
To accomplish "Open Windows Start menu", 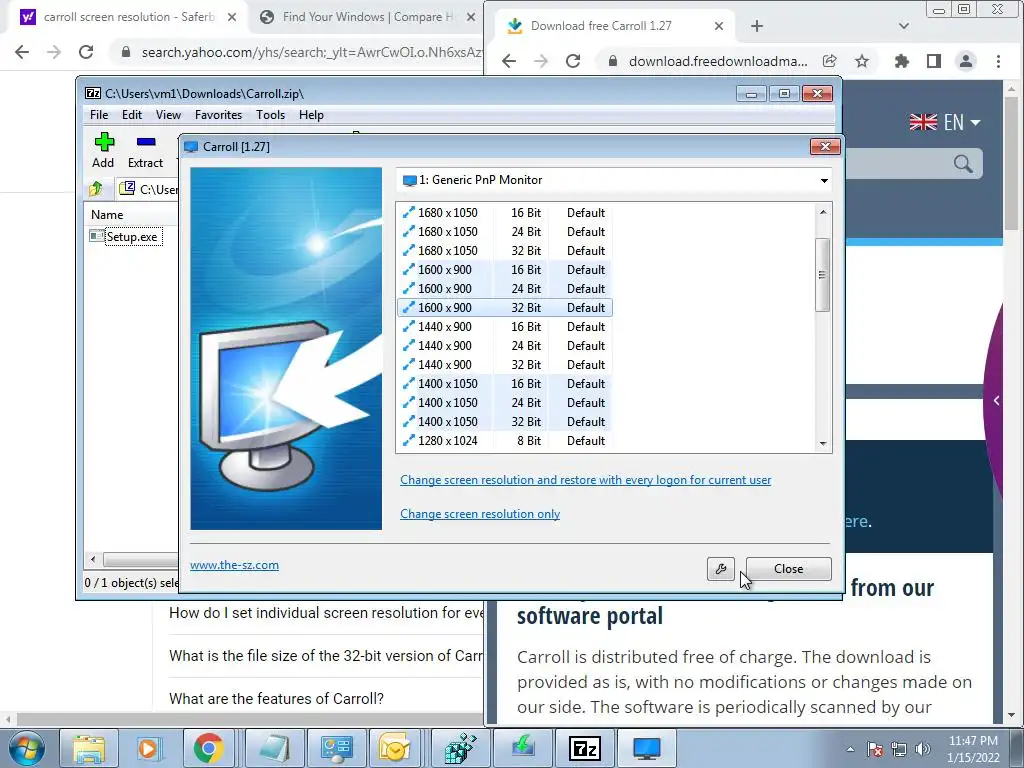I will pyautogui.click(x=26, y=748).
